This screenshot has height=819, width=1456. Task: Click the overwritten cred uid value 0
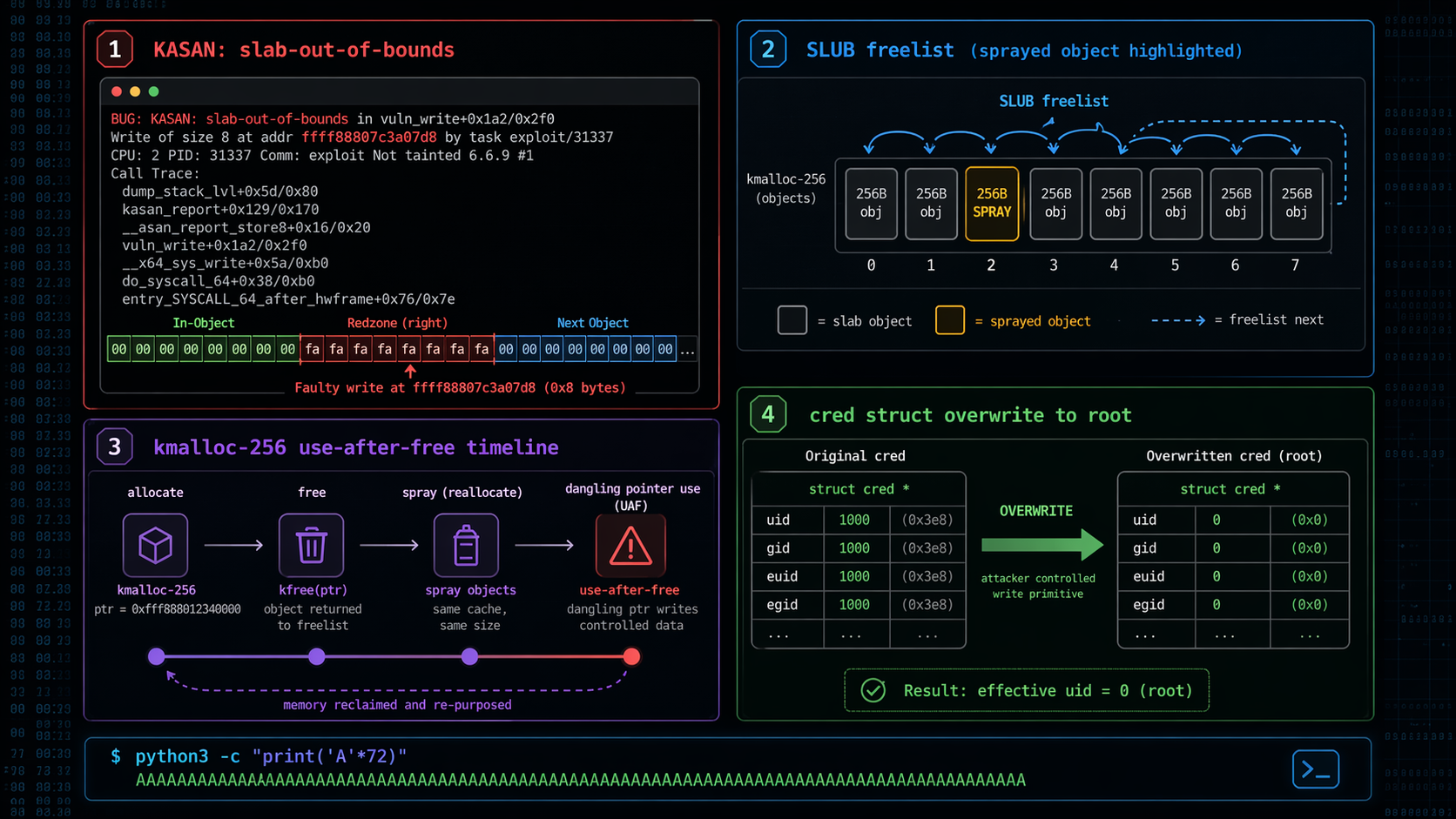click(1217, 520)
